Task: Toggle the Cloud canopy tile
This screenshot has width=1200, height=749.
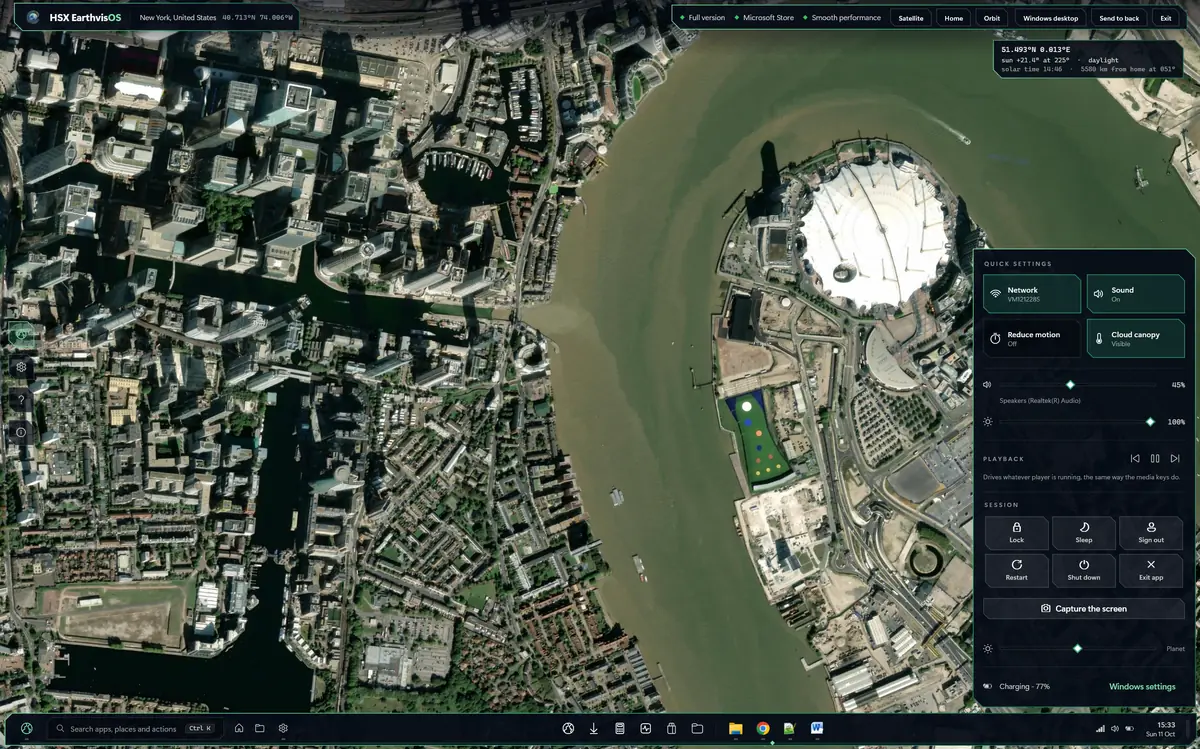Action: (1135, 338)
